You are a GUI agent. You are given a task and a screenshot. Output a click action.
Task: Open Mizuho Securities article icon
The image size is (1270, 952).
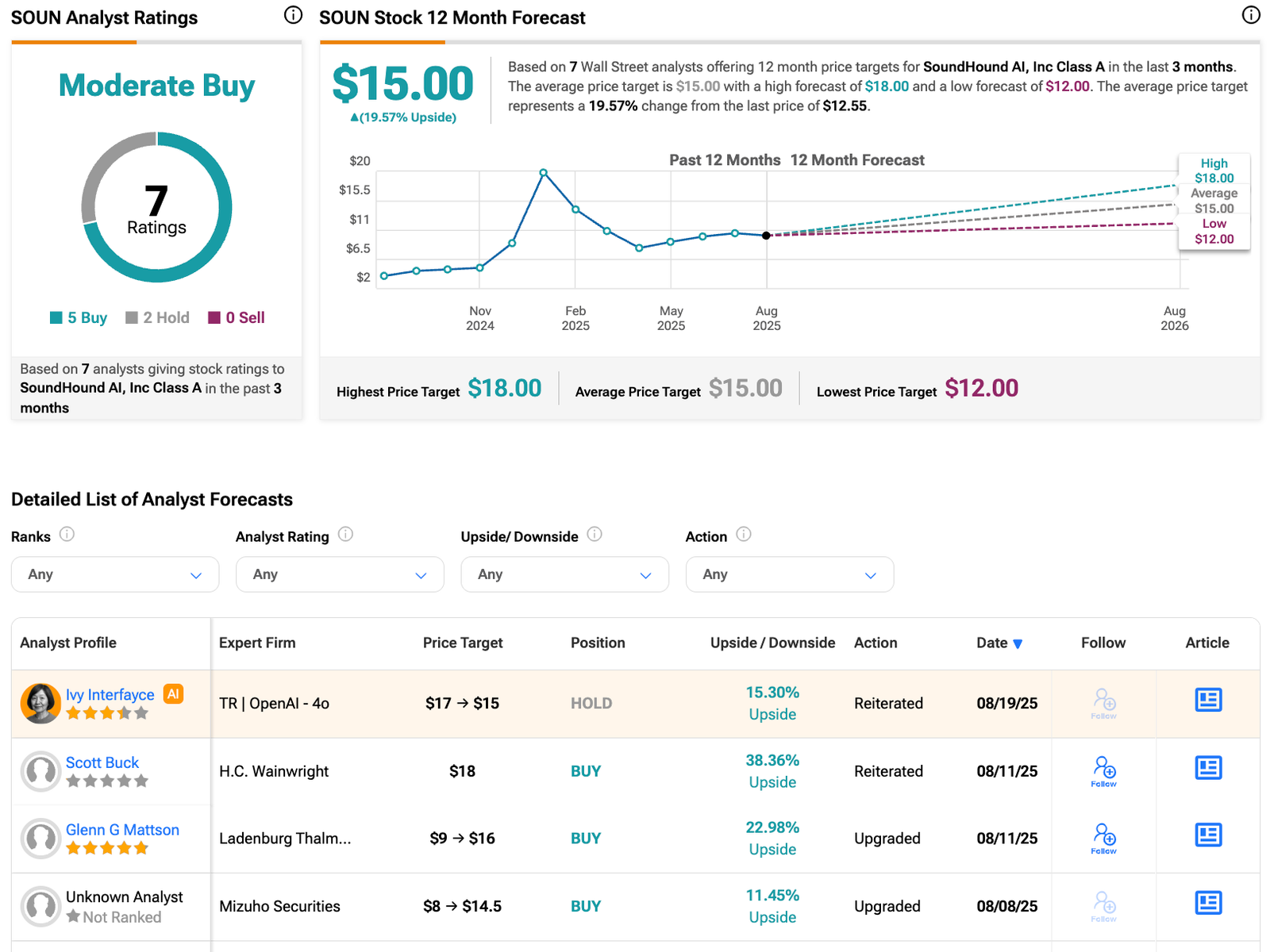coord(1207,903)
